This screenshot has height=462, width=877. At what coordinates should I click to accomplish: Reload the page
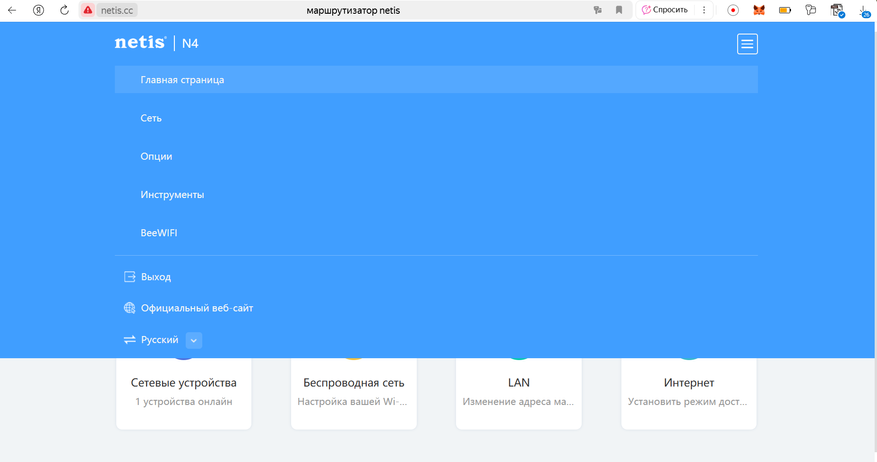(64, 10)
